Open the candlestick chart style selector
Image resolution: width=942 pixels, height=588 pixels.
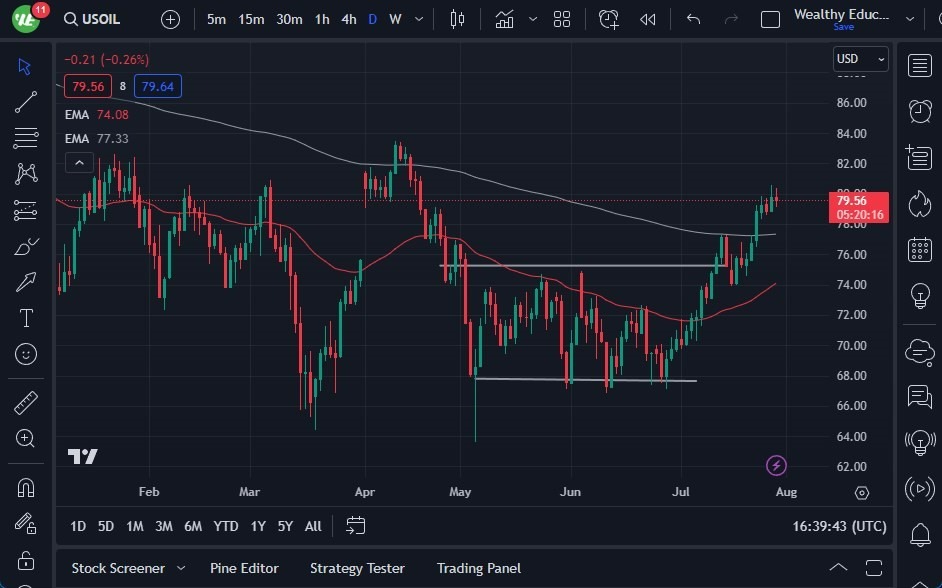pos(458,19)
